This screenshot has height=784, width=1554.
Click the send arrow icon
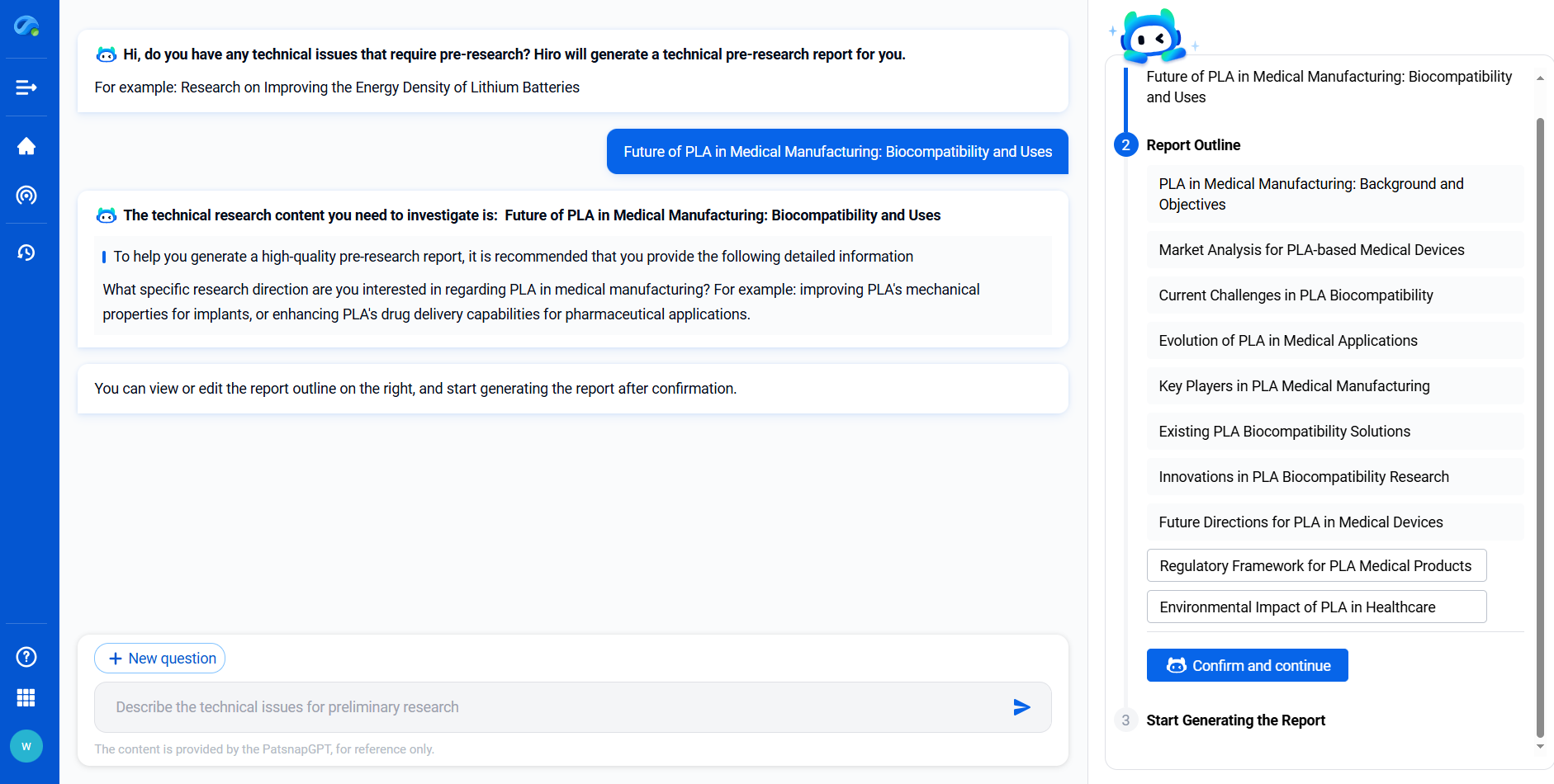pyautogui.click(x=1021, y=707)
